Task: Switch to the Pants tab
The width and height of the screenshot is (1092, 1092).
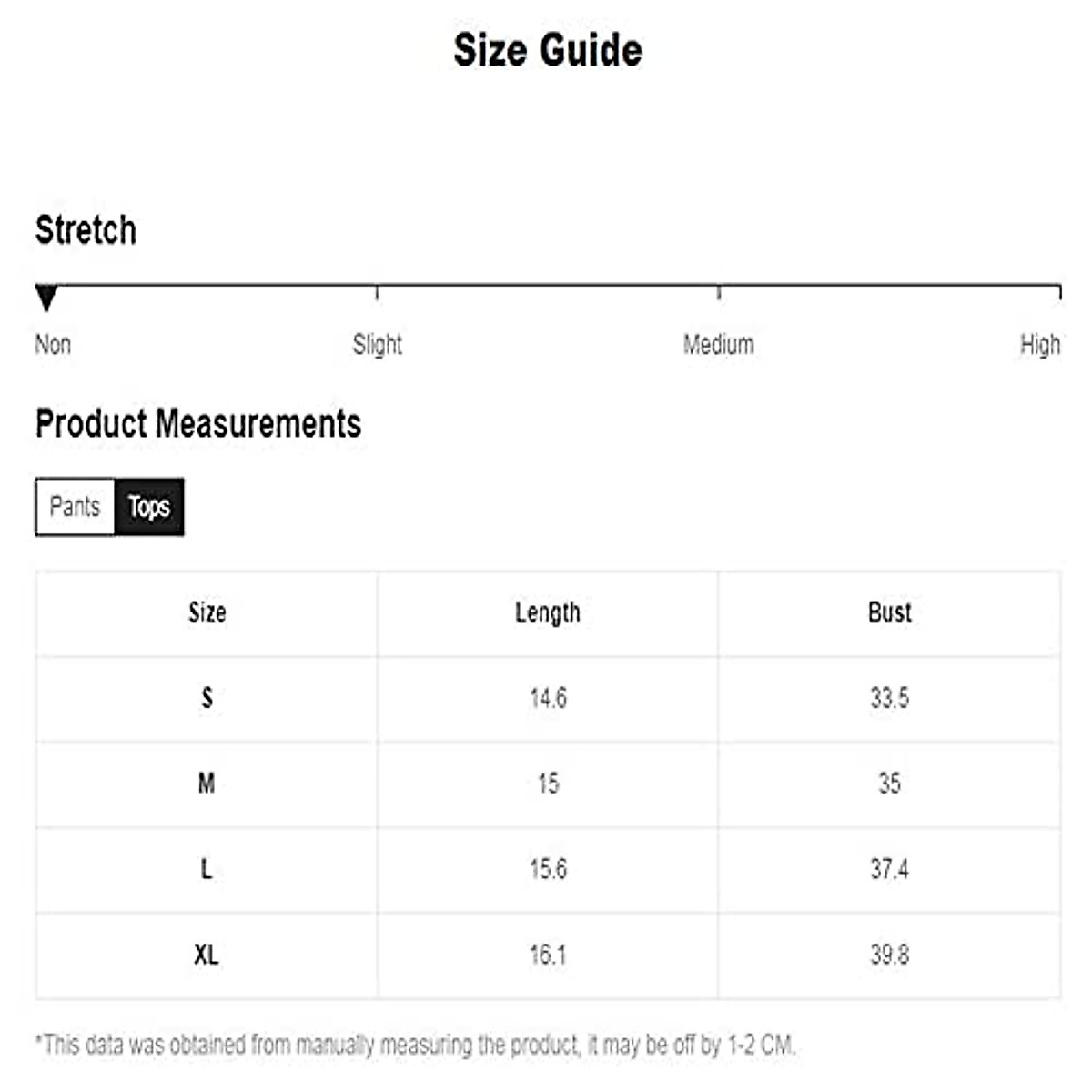Action: (x=75, y=507)
